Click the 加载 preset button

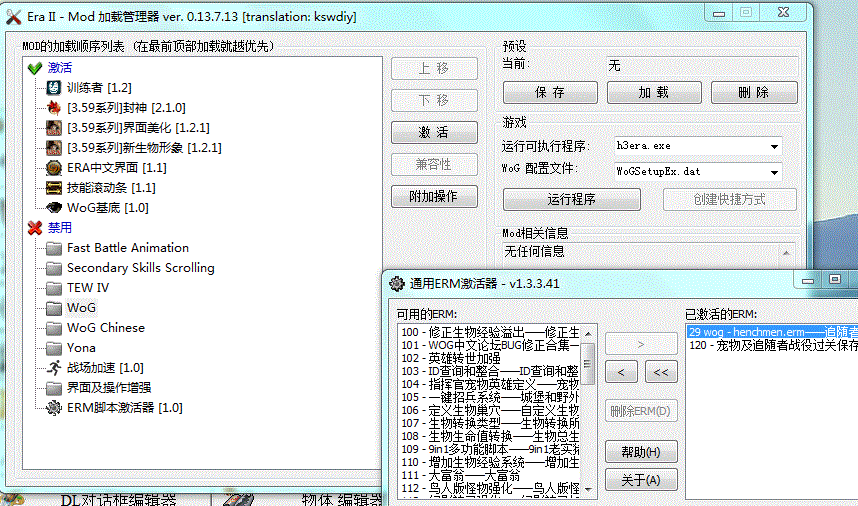[654, 92]
